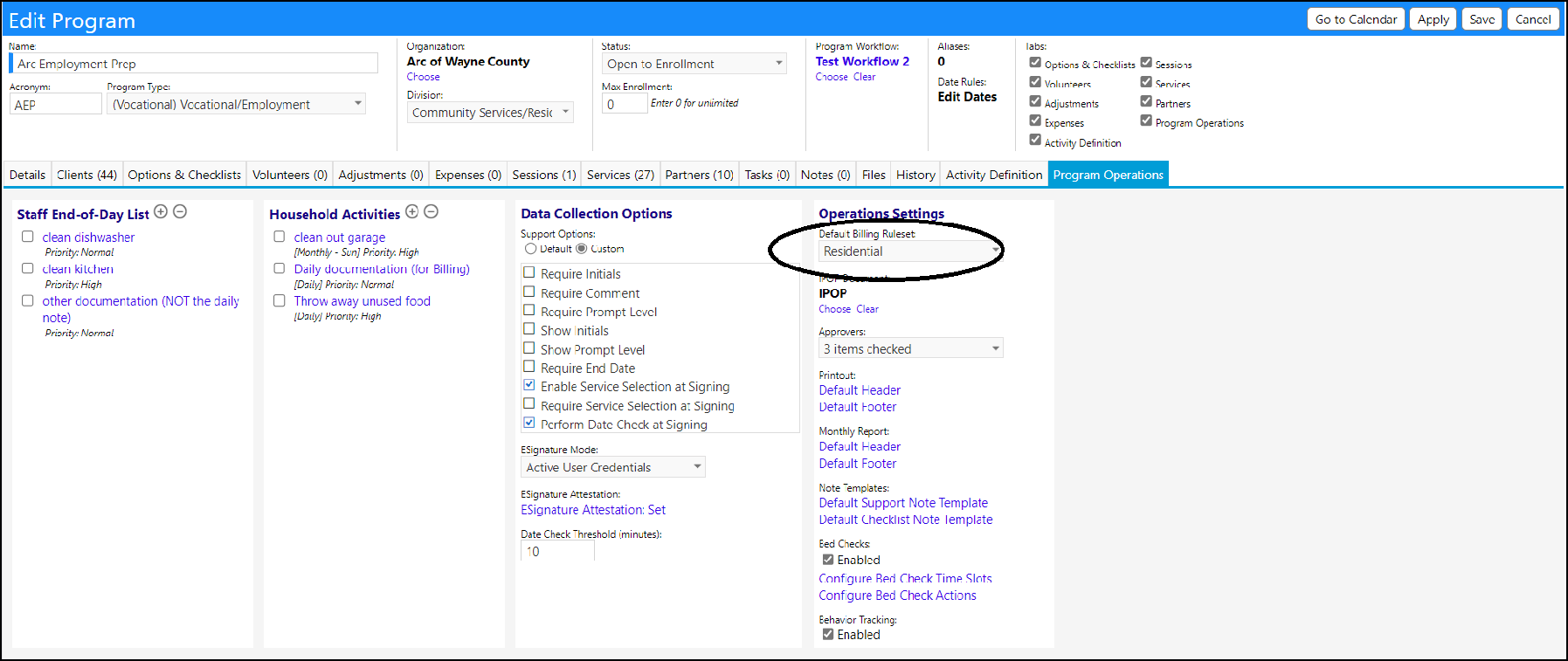Click the Name input field

point(194,63)
